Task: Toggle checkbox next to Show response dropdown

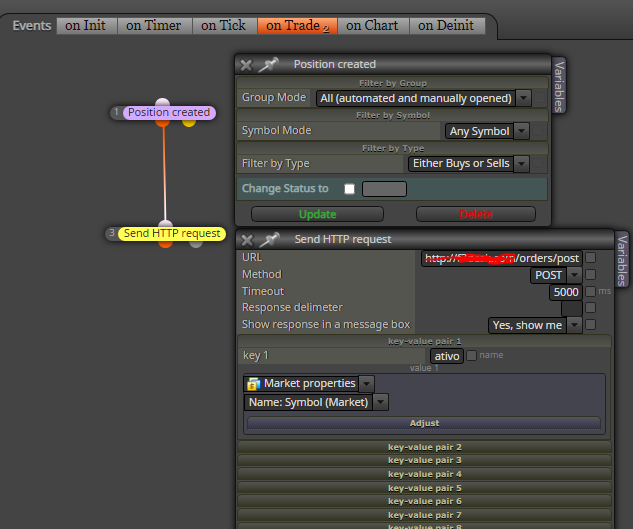Action: pyautogui.click(x=590, y=324)
